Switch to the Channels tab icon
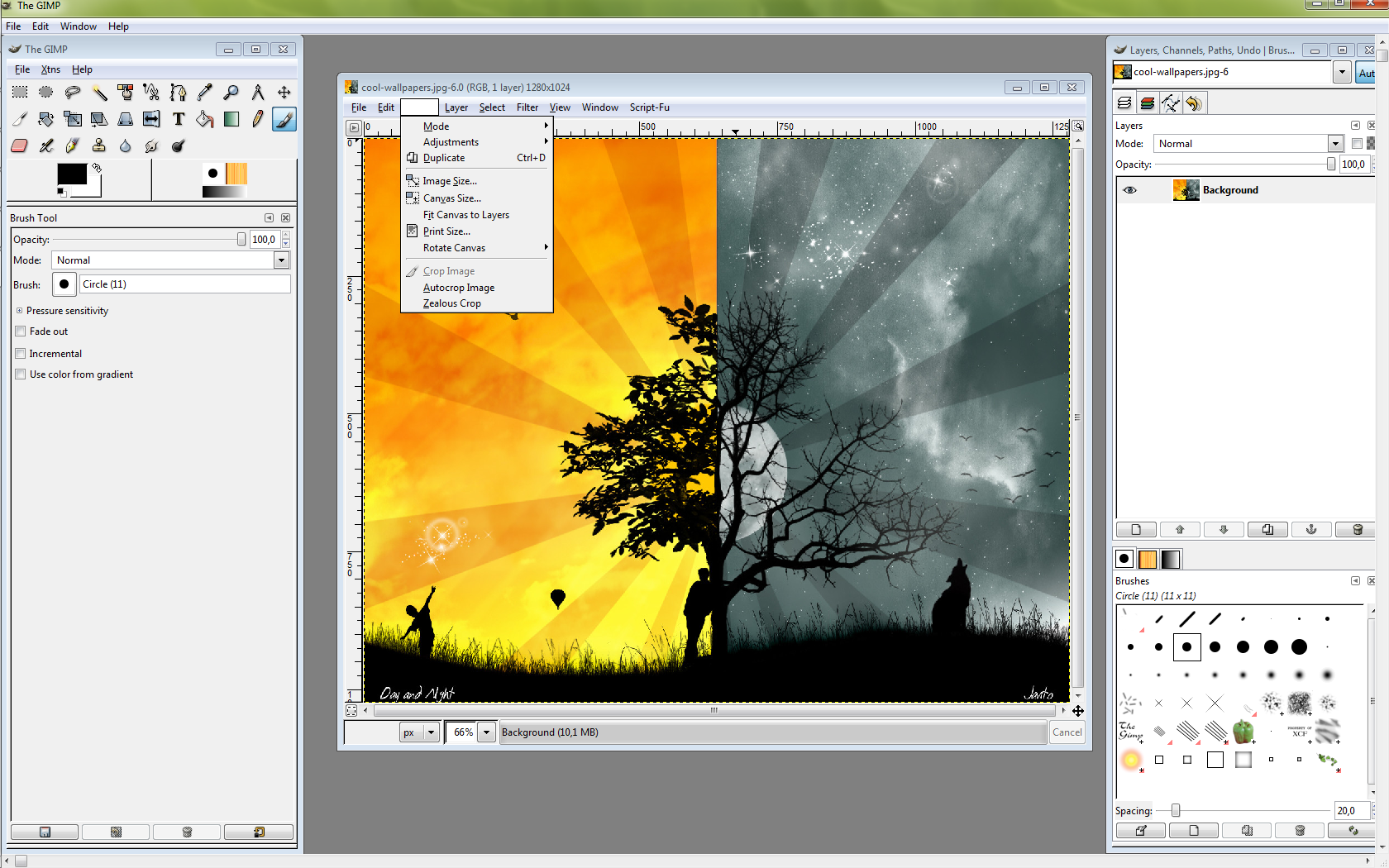1389x868 pixels. click(x=1148, y=103)
